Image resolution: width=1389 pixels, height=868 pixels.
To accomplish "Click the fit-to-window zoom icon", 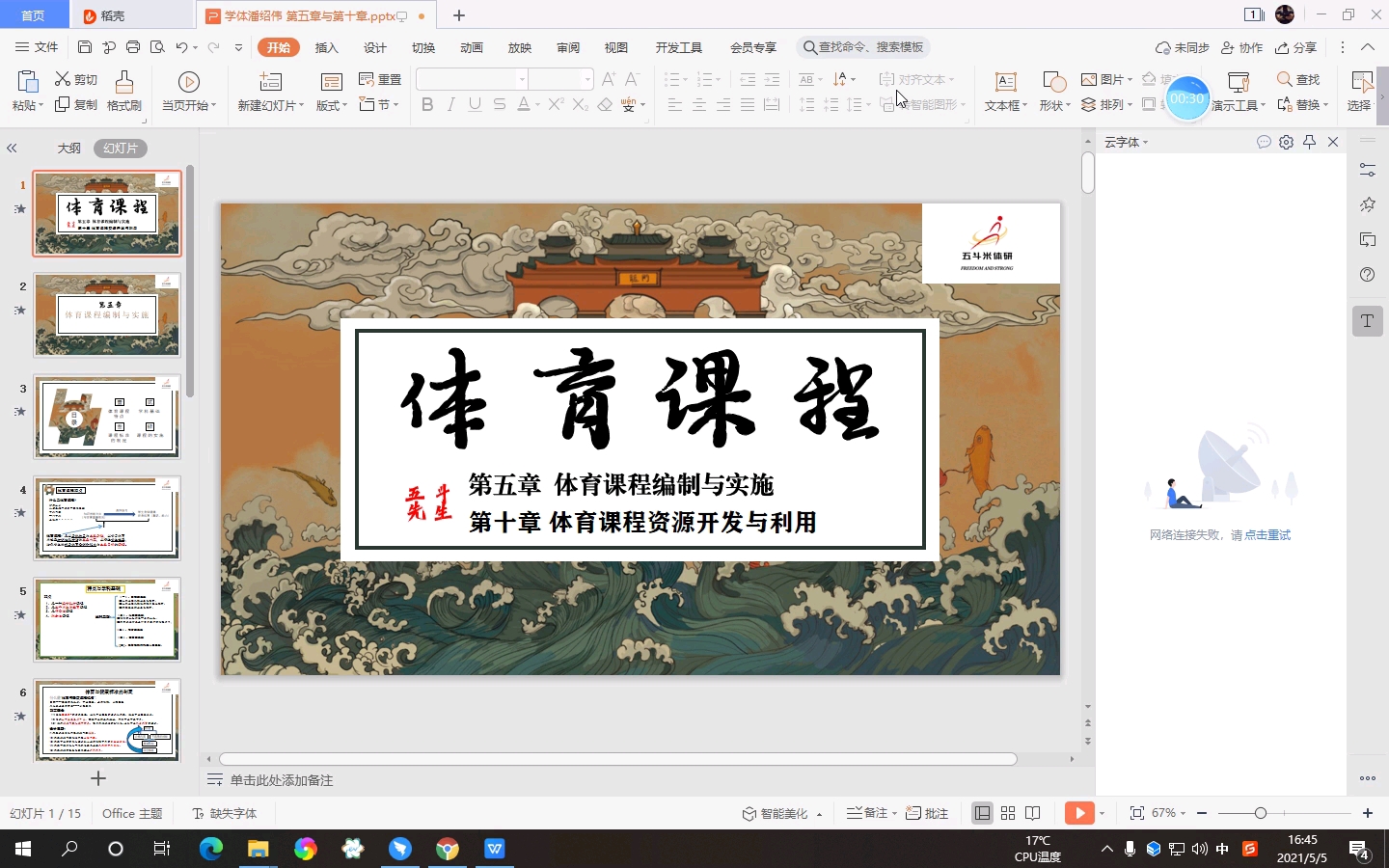I will pyautogui.click(x=1137, y=813).
